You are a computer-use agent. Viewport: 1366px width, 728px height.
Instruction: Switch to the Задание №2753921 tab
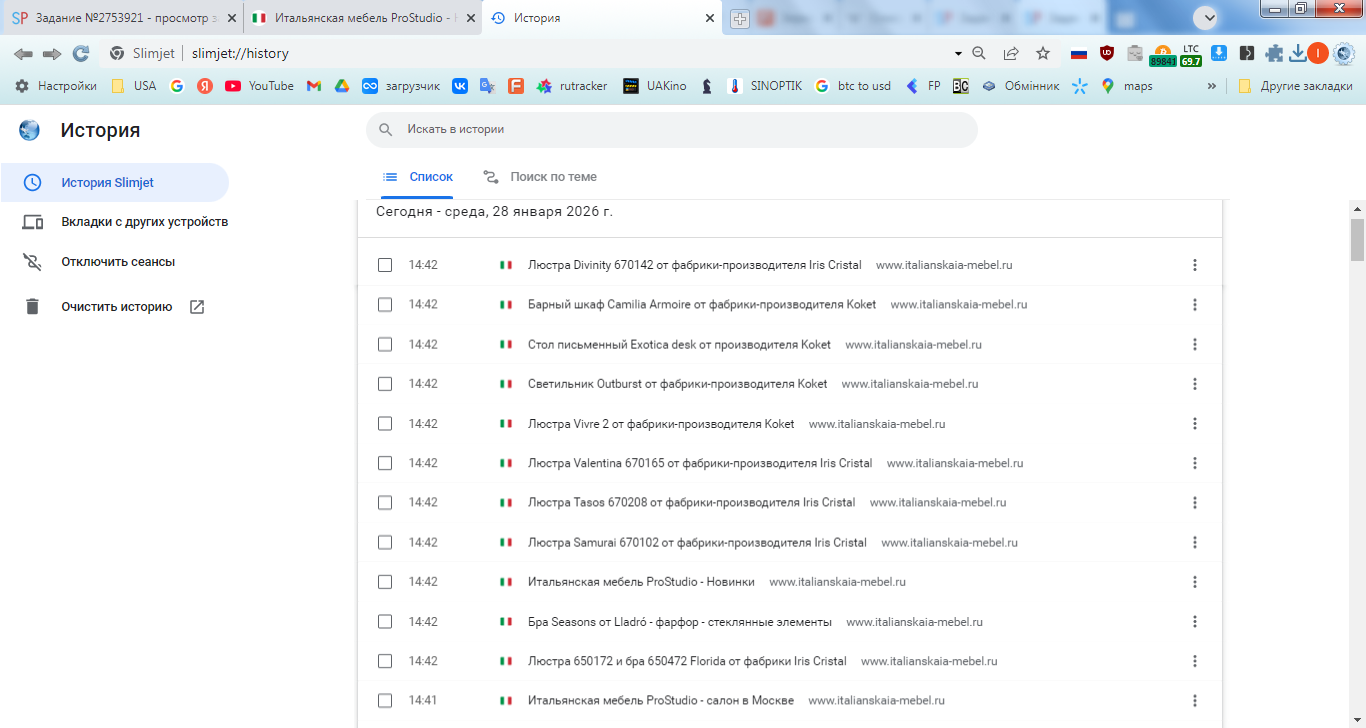click(x=121, y=19)
